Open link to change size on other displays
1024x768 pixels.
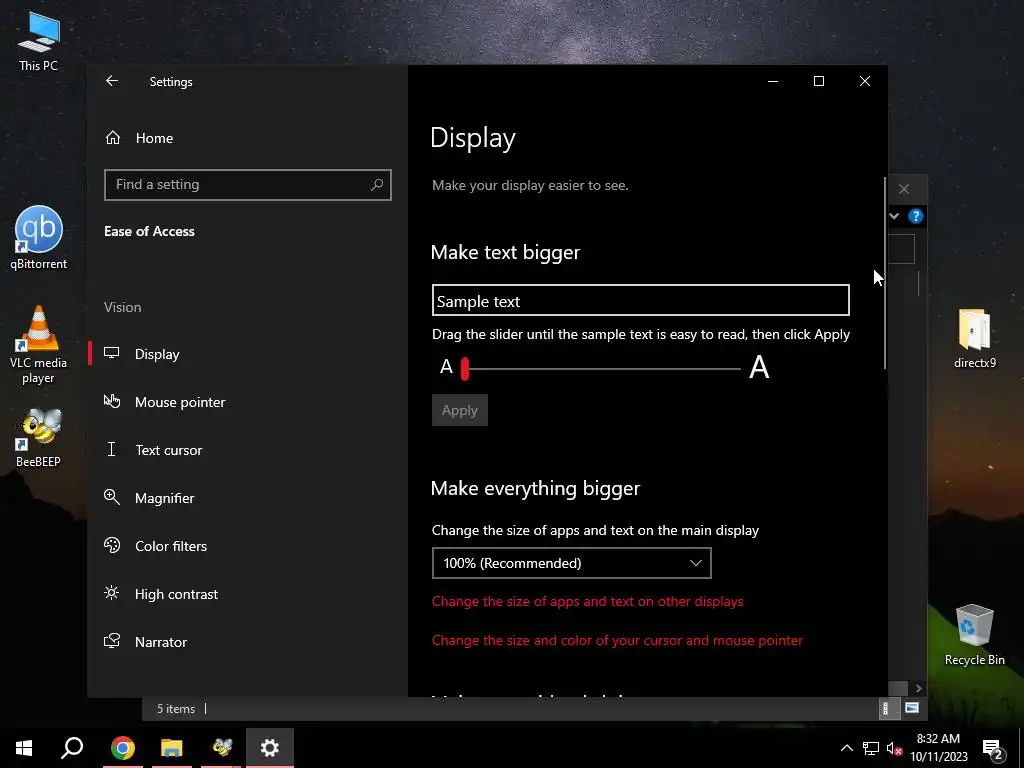[587, 601]
